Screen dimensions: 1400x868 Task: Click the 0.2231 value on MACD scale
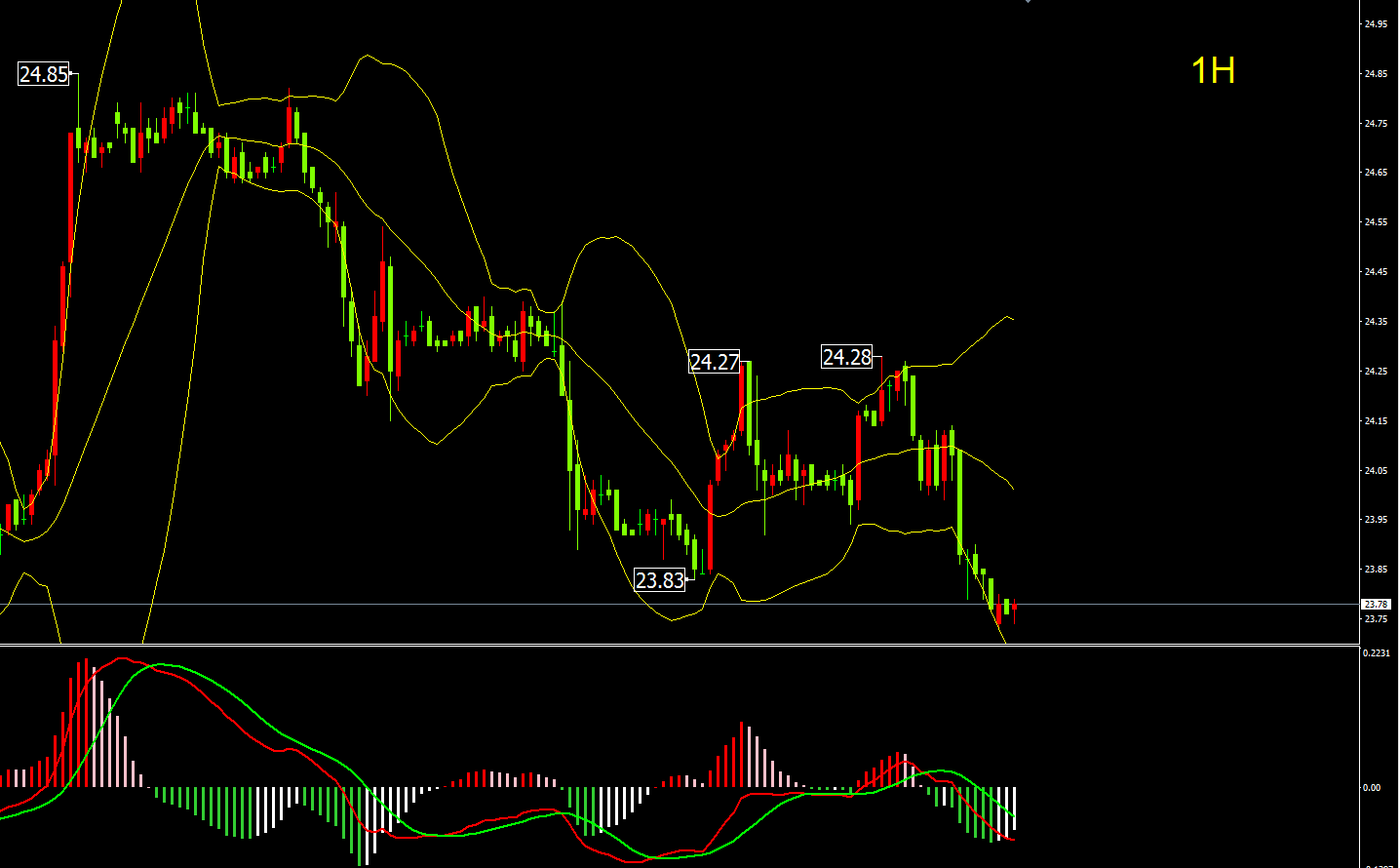[x=1377, y=653]
